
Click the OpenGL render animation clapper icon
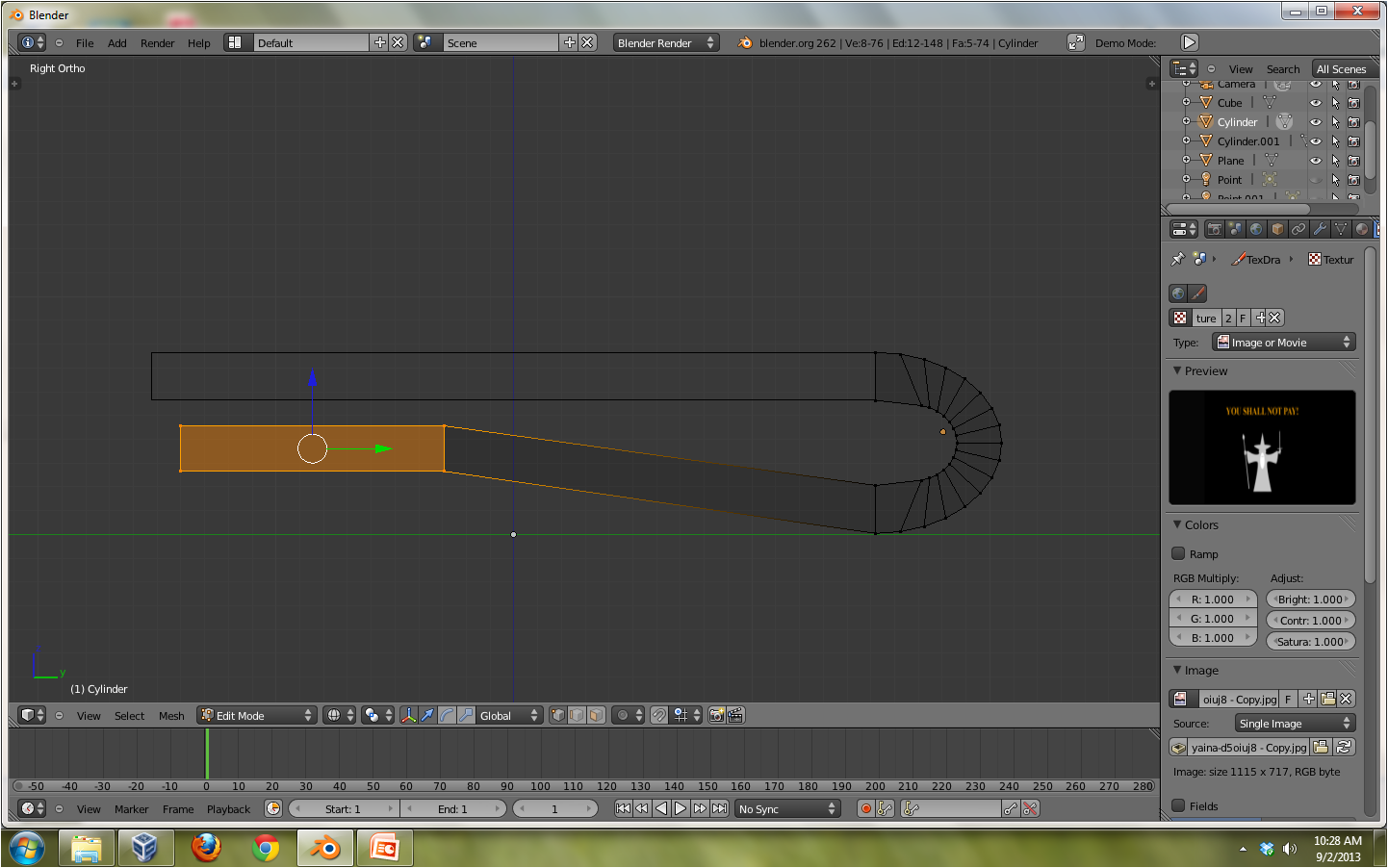tap(735, 715)
